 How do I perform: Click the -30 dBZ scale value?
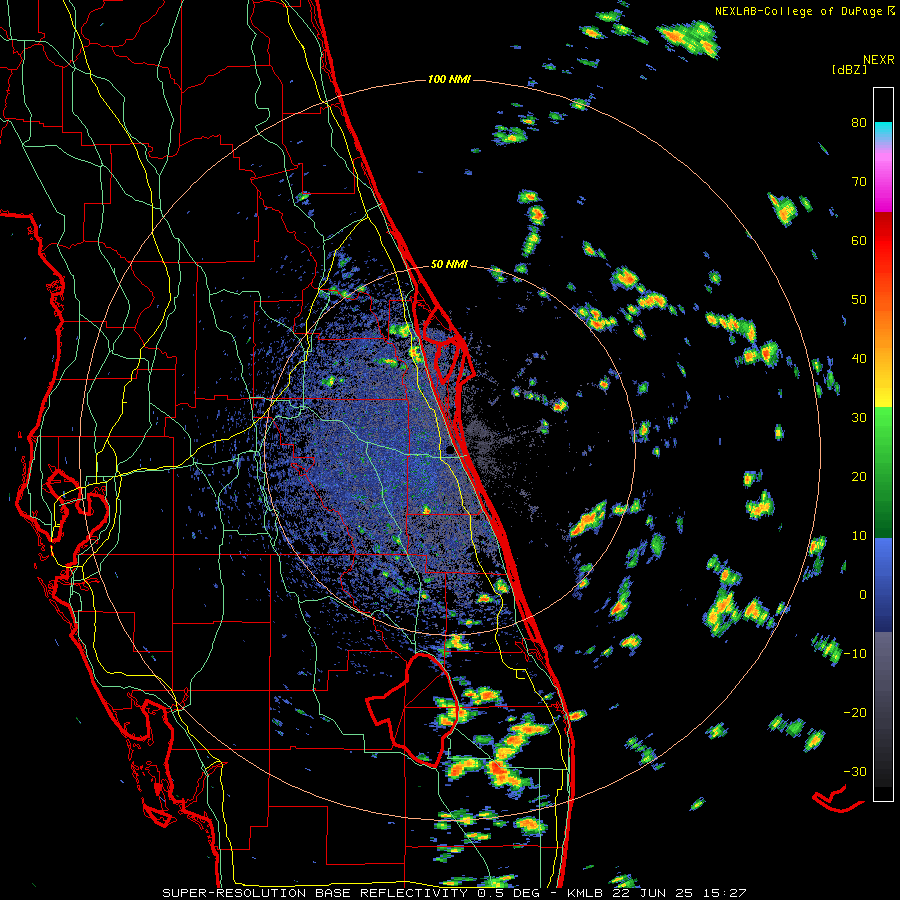(855, 771)
